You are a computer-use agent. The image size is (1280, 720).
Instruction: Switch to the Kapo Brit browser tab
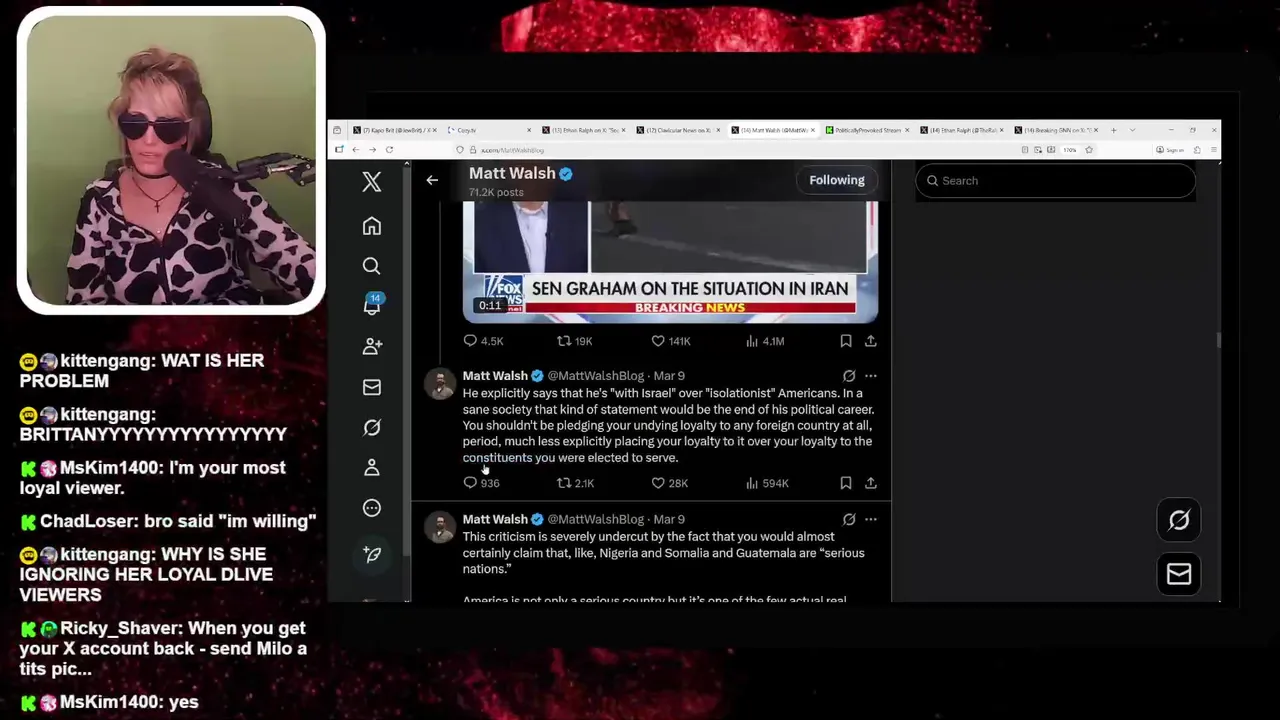click(x=394, y=130)
